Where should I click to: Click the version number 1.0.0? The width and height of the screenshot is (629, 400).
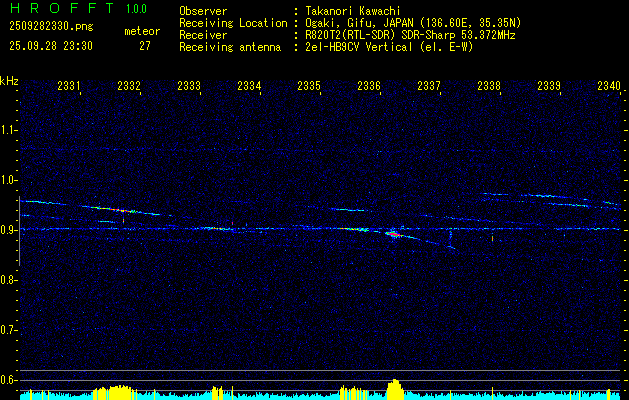tap(136, 9)
